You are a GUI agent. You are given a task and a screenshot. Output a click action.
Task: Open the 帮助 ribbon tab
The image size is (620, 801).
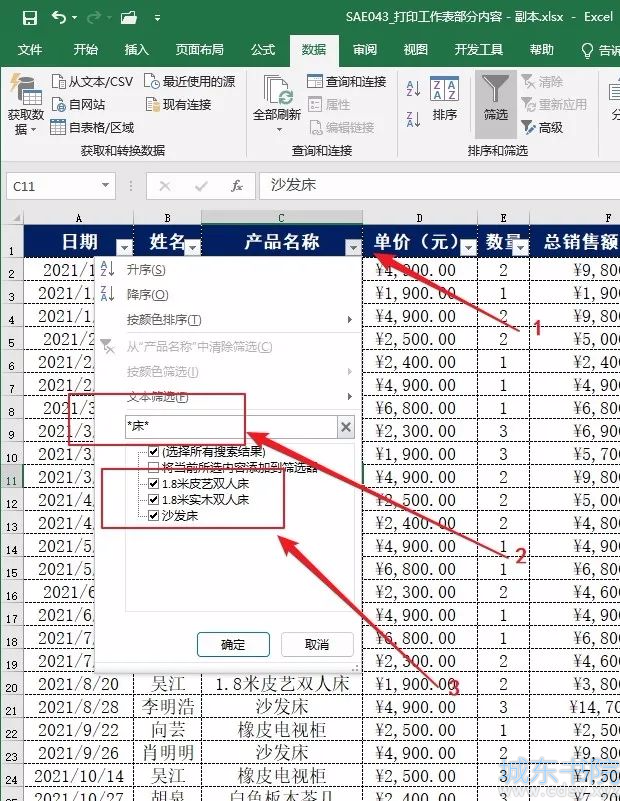(x=541, y=50)
